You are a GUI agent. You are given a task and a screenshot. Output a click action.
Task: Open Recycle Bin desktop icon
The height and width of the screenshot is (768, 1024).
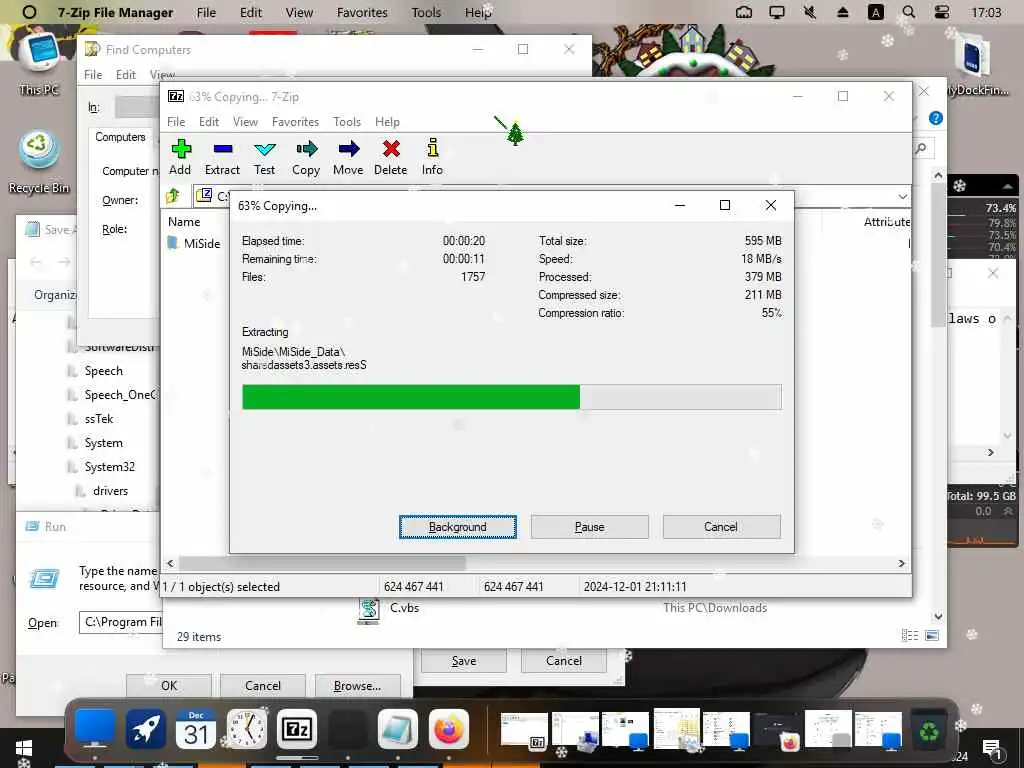[39, 163]
